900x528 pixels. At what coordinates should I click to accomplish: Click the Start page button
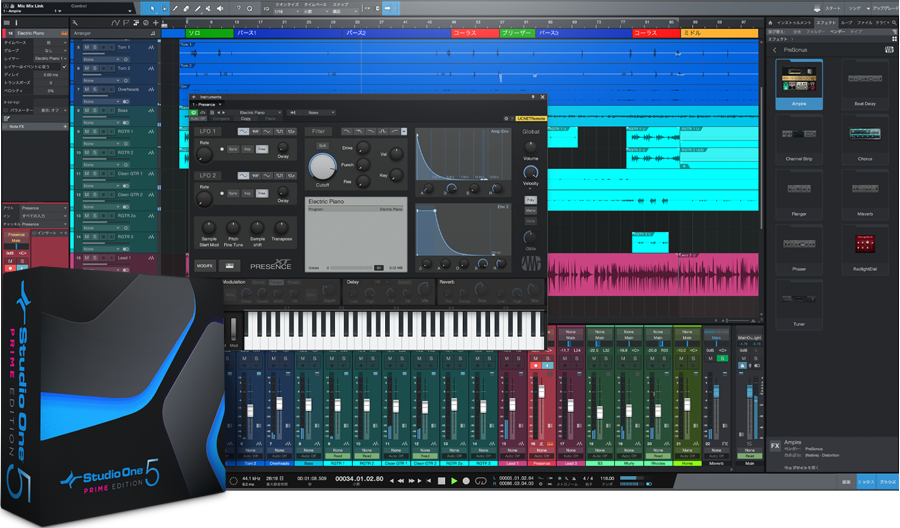832,9
